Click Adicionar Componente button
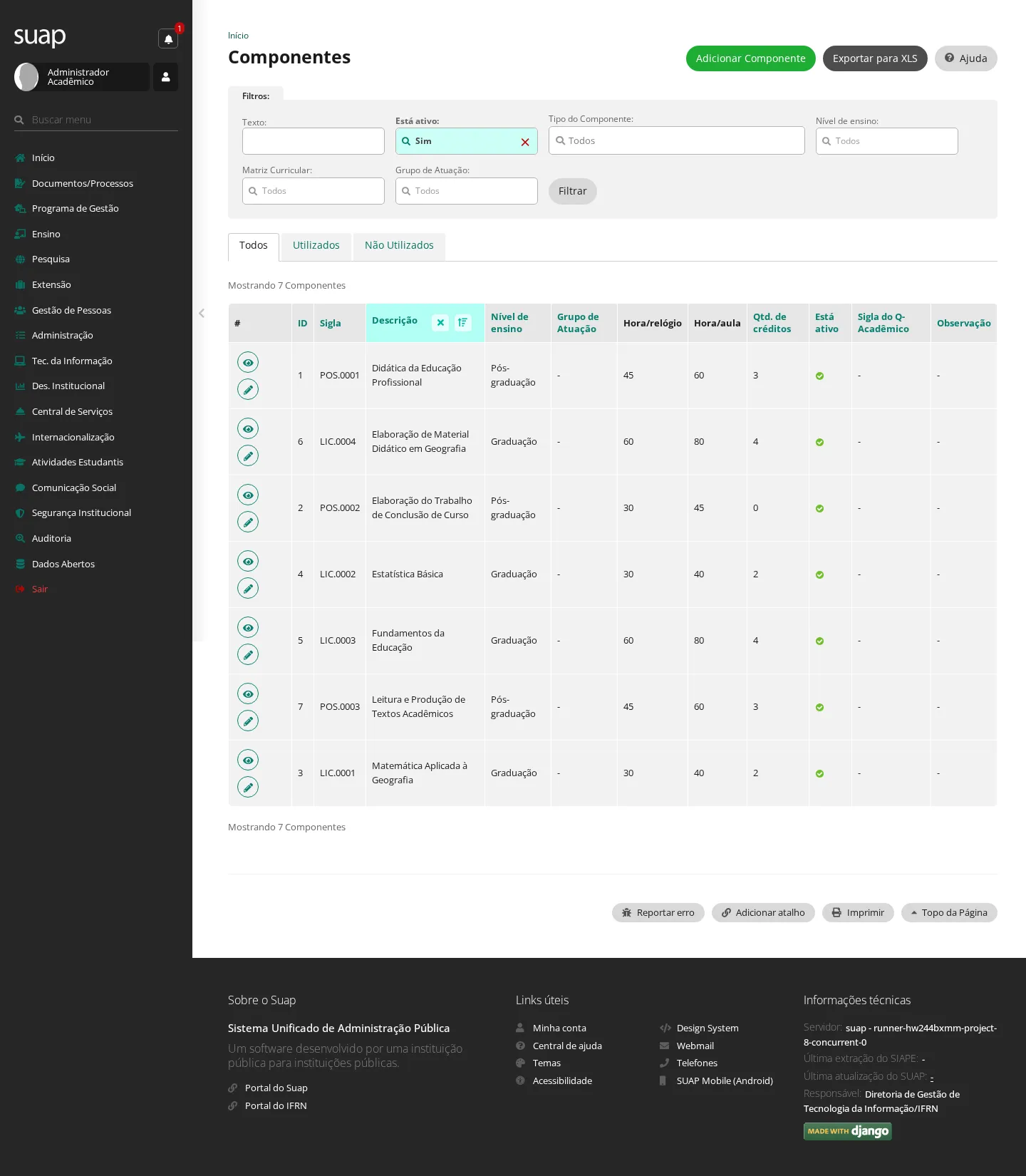This screenshot has height=1176, width=1026. point(751,58)
